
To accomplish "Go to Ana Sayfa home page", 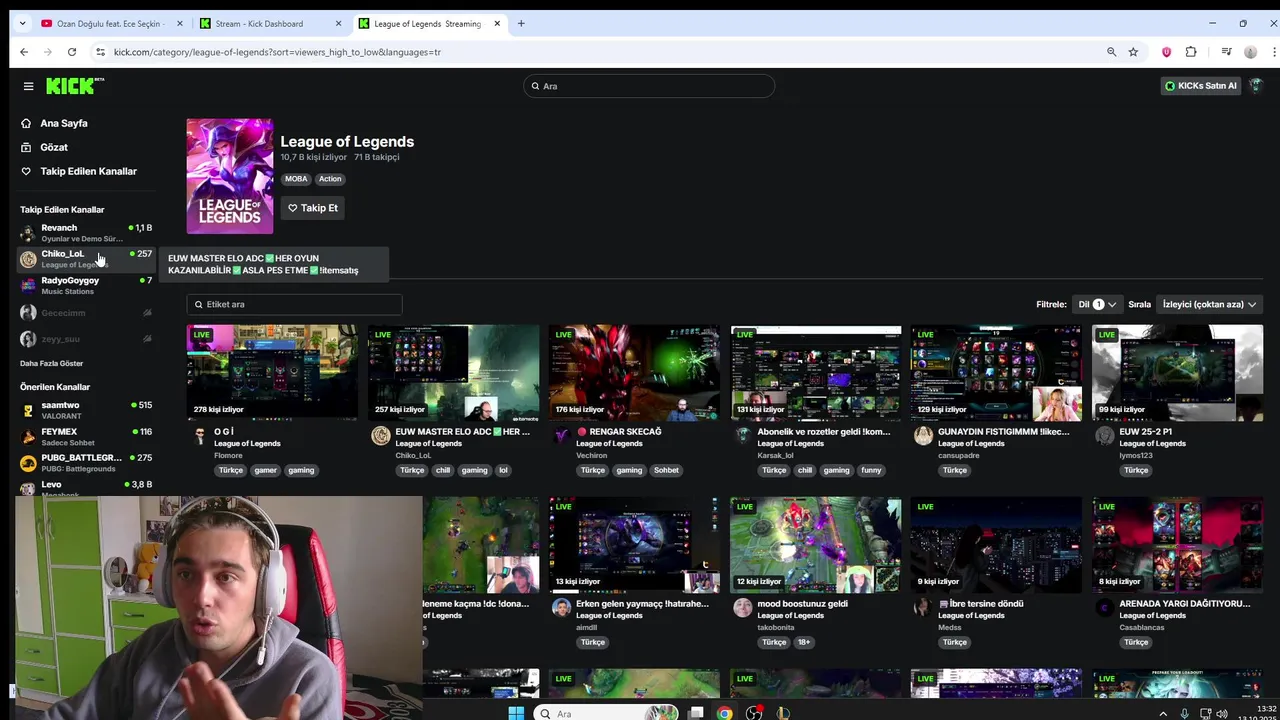I will pyautogui.click(x=64, y=123).
